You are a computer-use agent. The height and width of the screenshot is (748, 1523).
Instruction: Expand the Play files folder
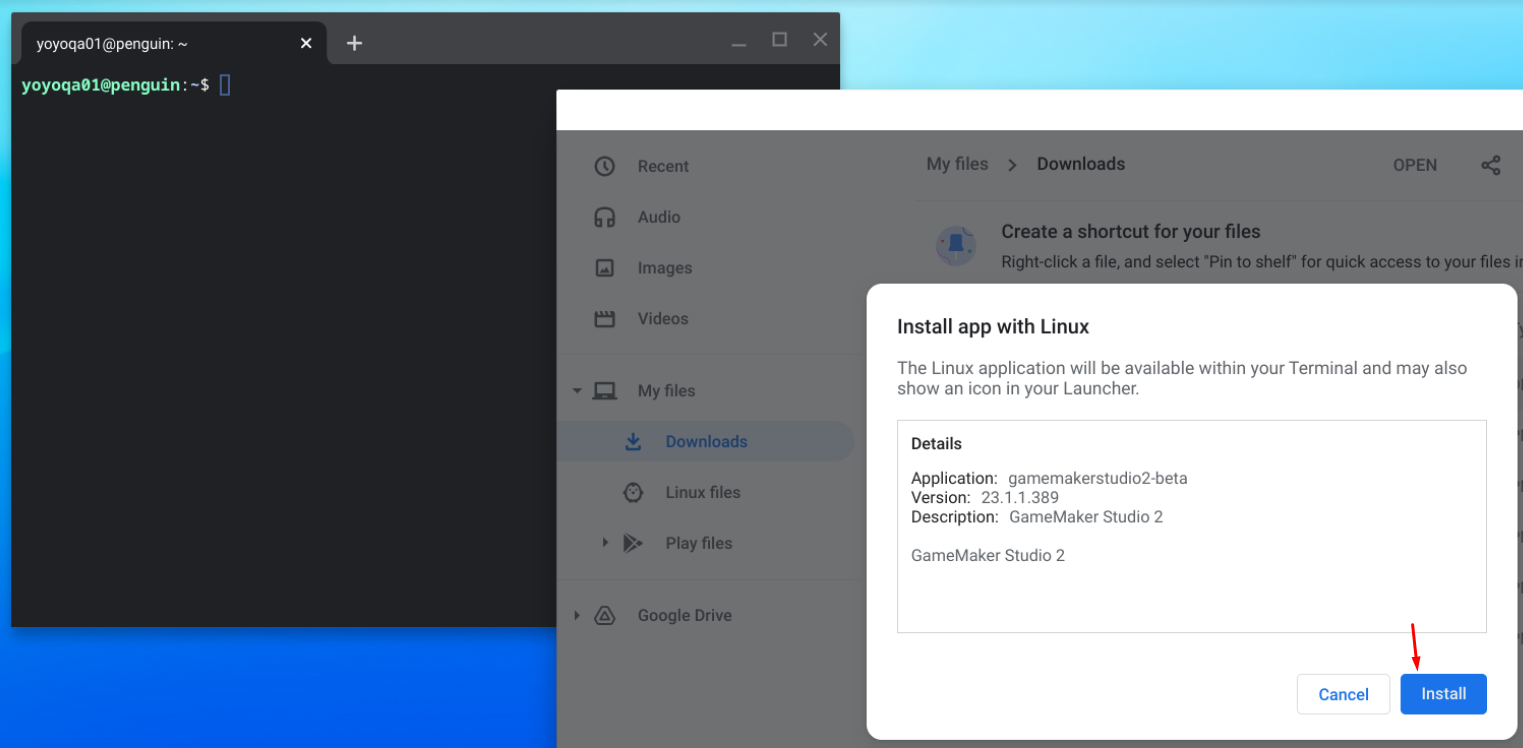605,543
